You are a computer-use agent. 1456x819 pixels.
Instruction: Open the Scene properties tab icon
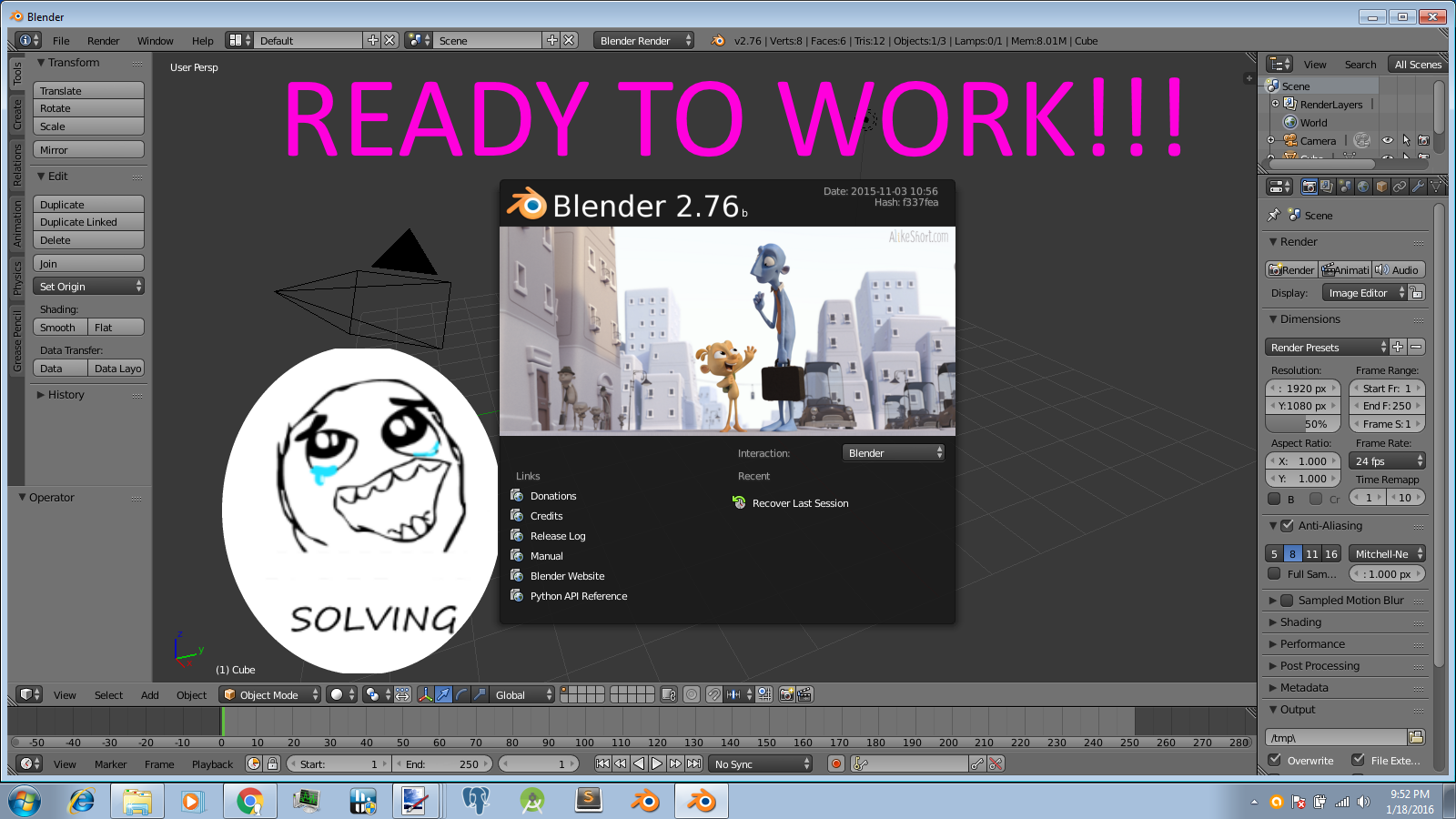1345,187
